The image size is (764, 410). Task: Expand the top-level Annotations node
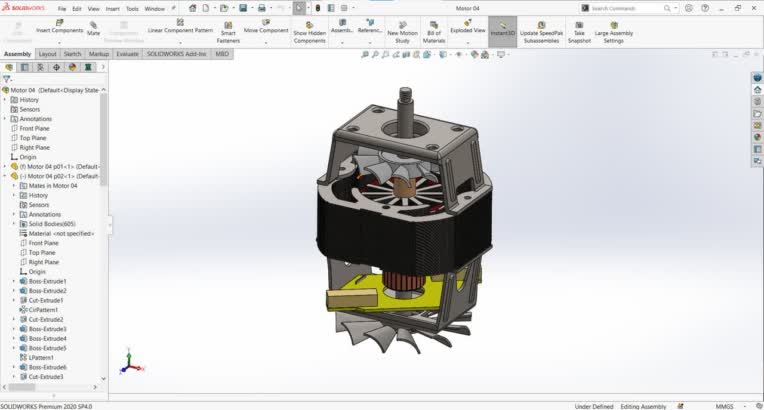(5, 119)
